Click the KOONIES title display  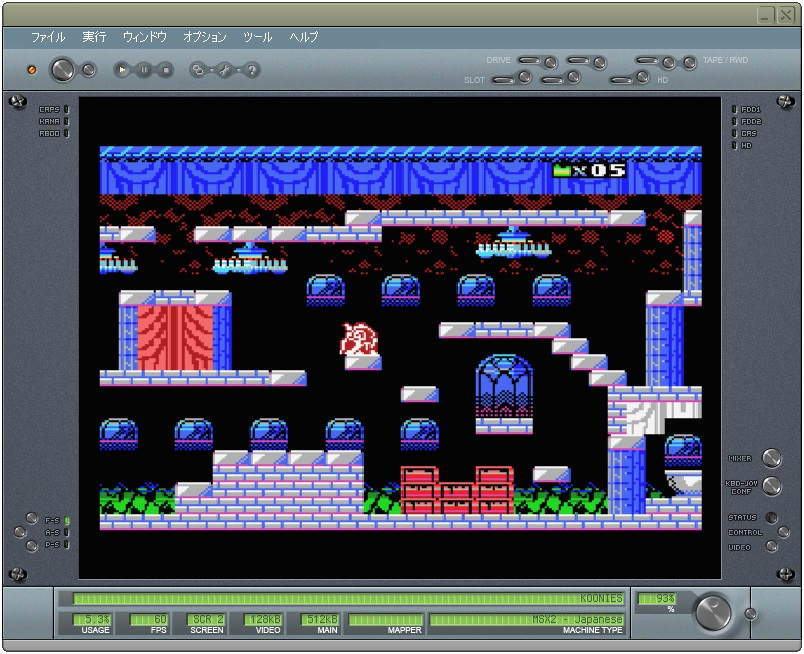[348, 598]
